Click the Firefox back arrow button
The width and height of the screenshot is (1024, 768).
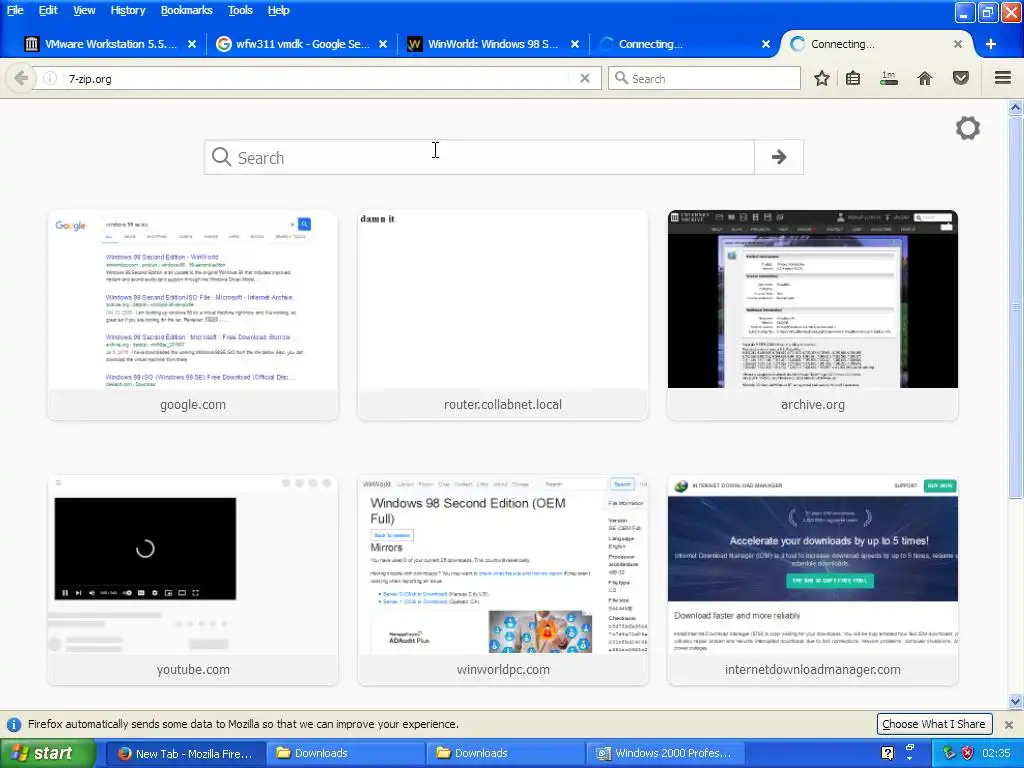click(21, 78)
